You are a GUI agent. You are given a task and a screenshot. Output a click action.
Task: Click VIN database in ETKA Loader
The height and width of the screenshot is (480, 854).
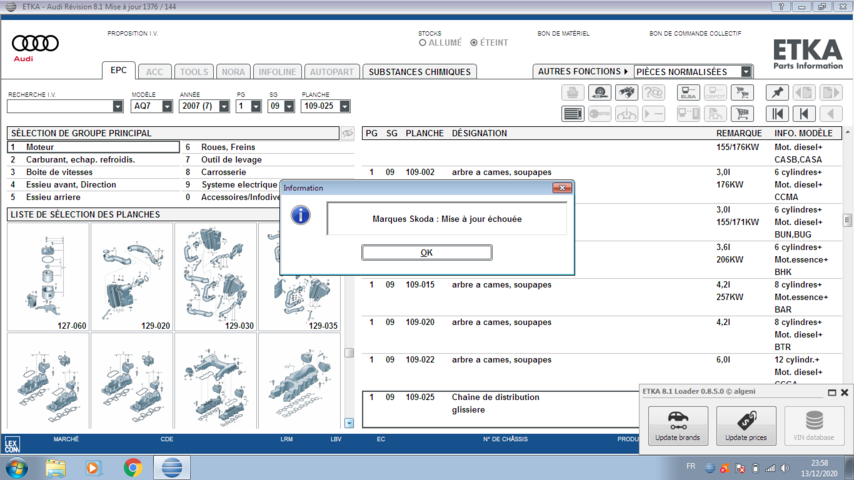tap(814, 426)
